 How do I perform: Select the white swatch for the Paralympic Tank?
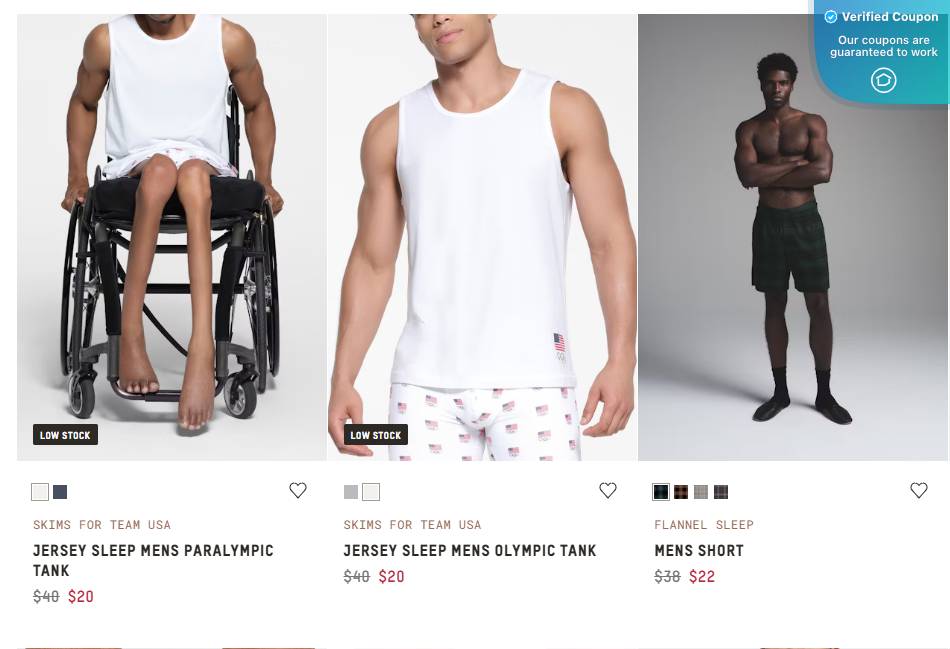point(40,491)
